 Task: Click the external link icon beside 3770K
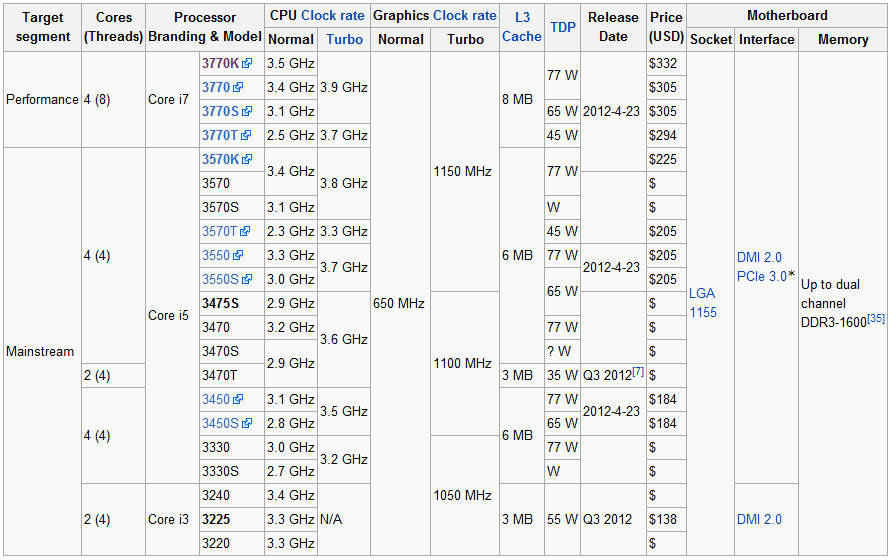click(x=247, y=63)
